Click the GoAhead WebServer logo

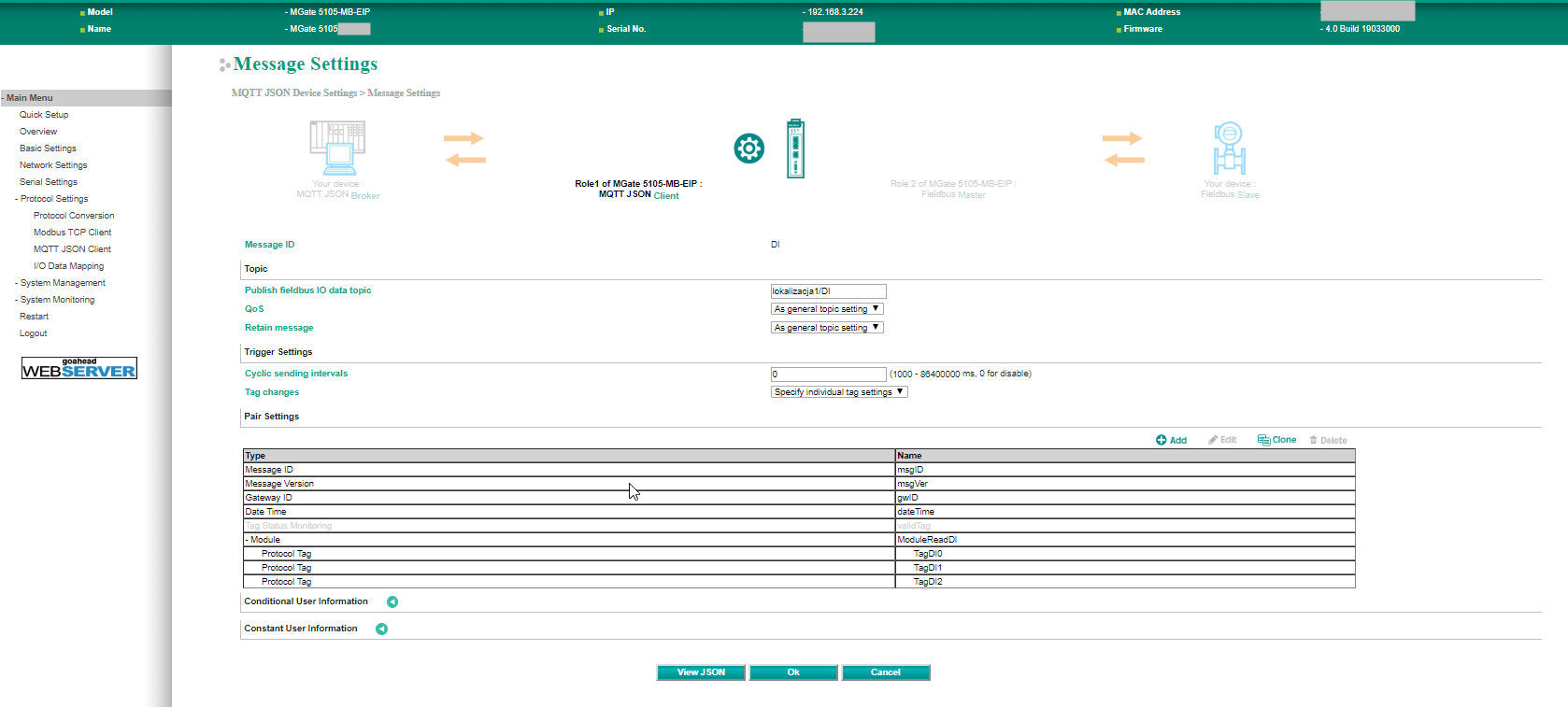click(79, 368)
